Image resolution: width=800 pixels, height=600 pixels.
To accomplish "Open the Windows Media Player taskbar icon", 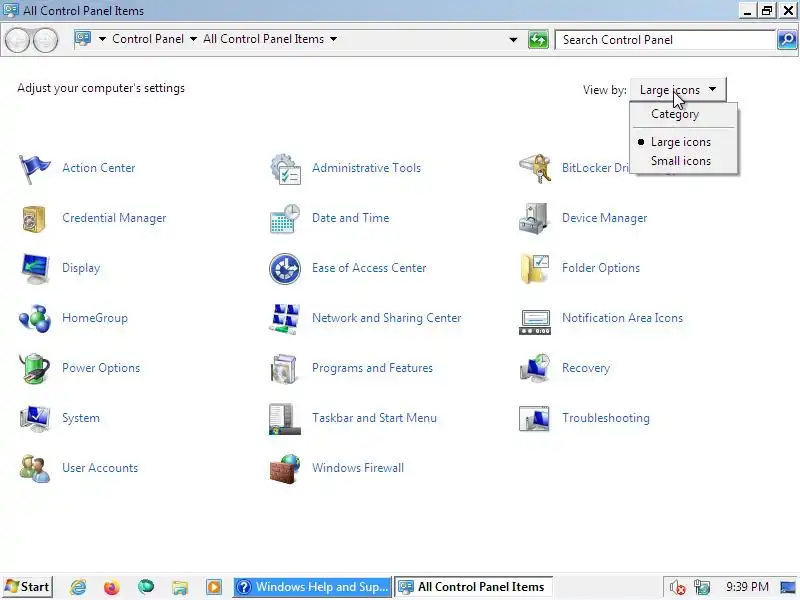I will tap(214, 587).
